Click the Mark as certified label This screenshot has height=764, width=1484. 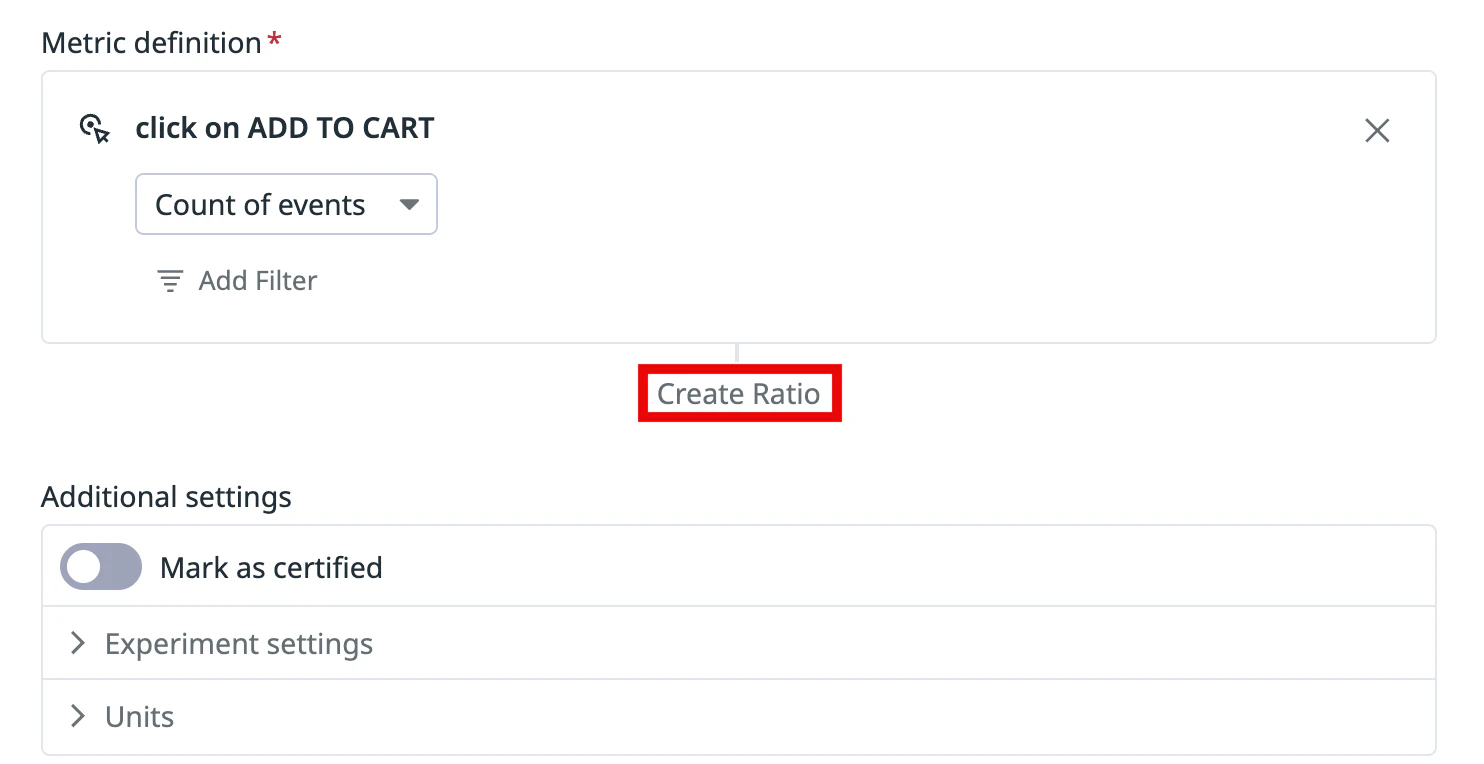click(271, 568)
